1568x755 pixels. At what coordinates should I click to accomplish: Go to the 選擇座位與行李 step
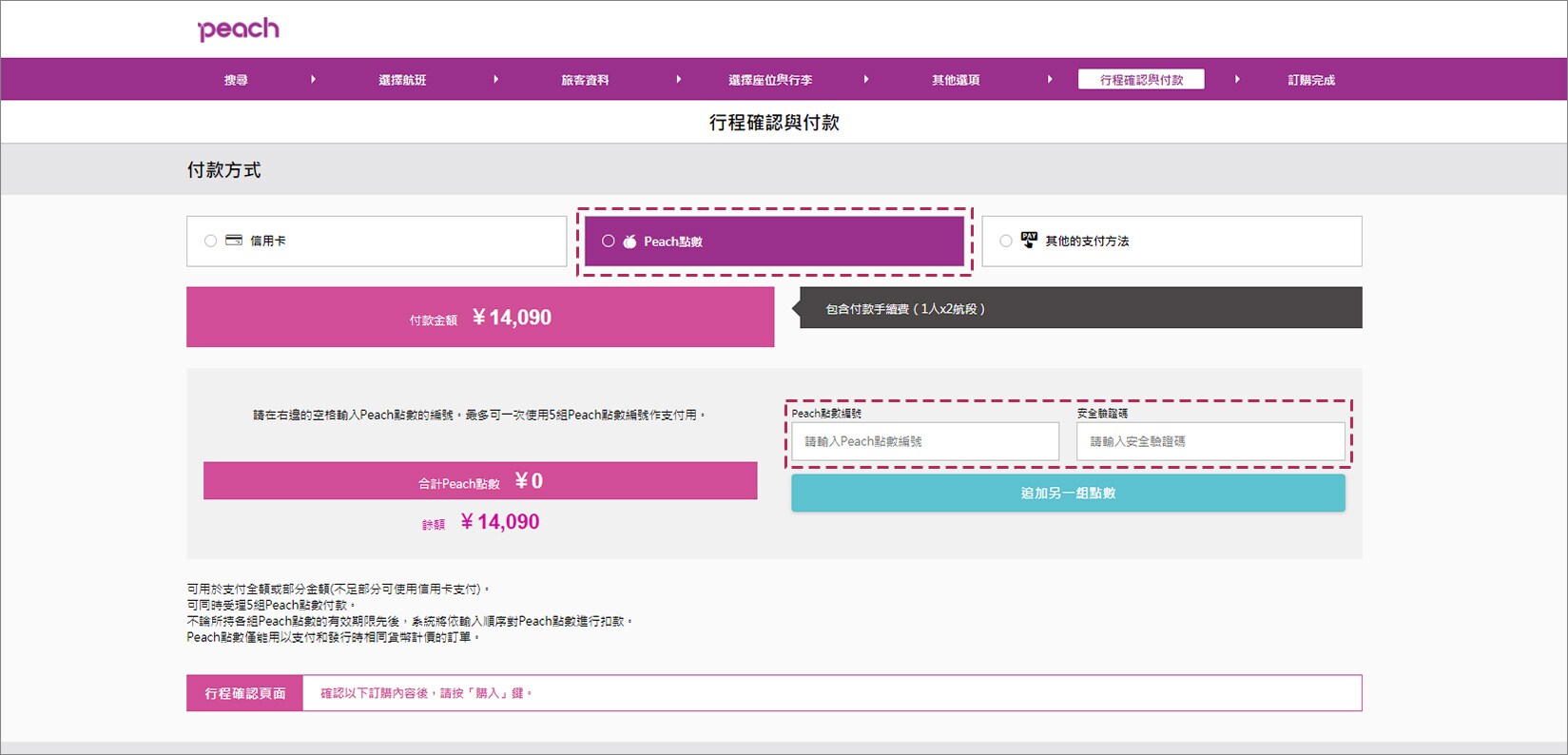770,80
